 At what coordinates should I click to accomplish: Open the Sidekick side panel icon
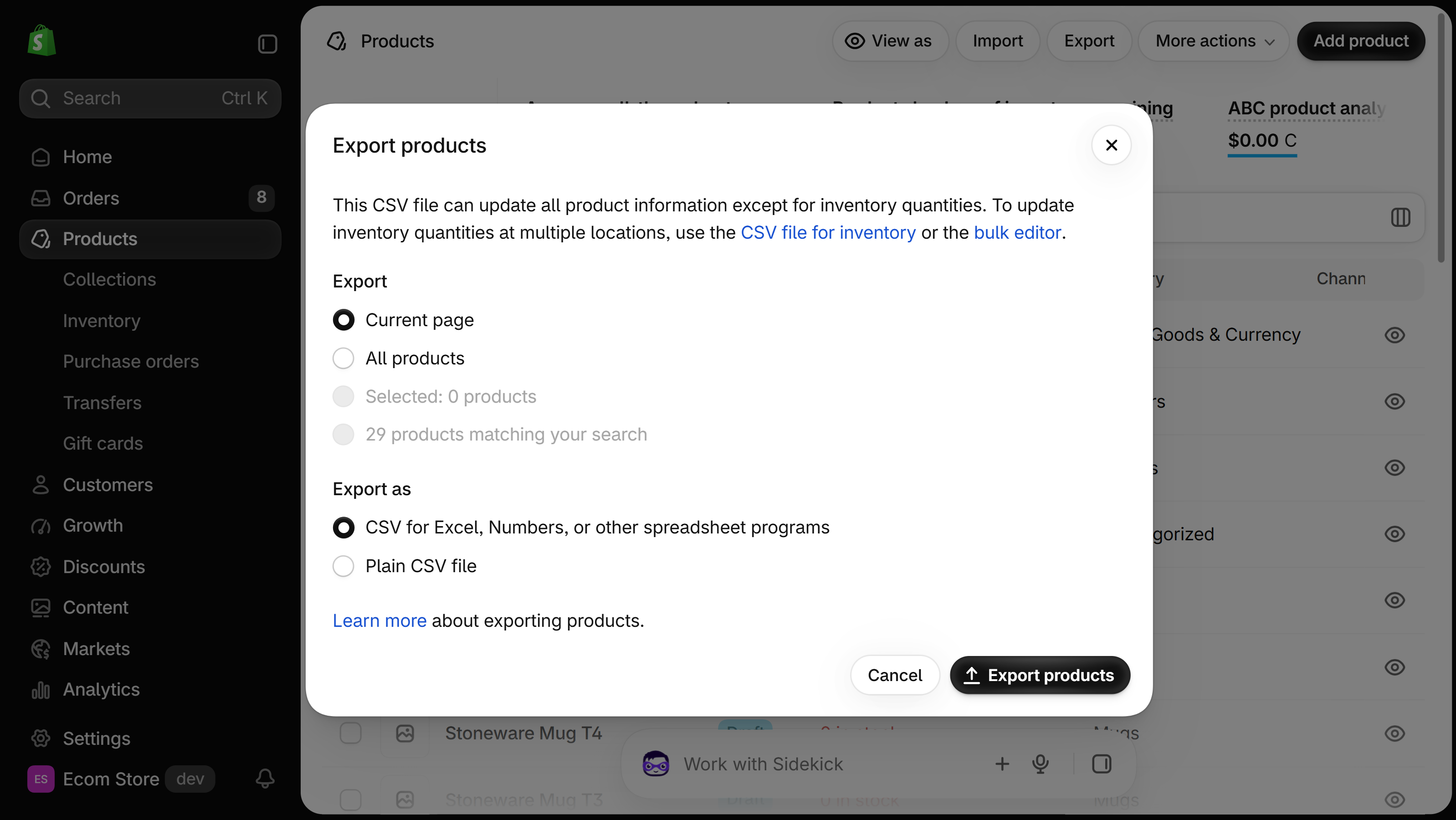click(1102, 764)
